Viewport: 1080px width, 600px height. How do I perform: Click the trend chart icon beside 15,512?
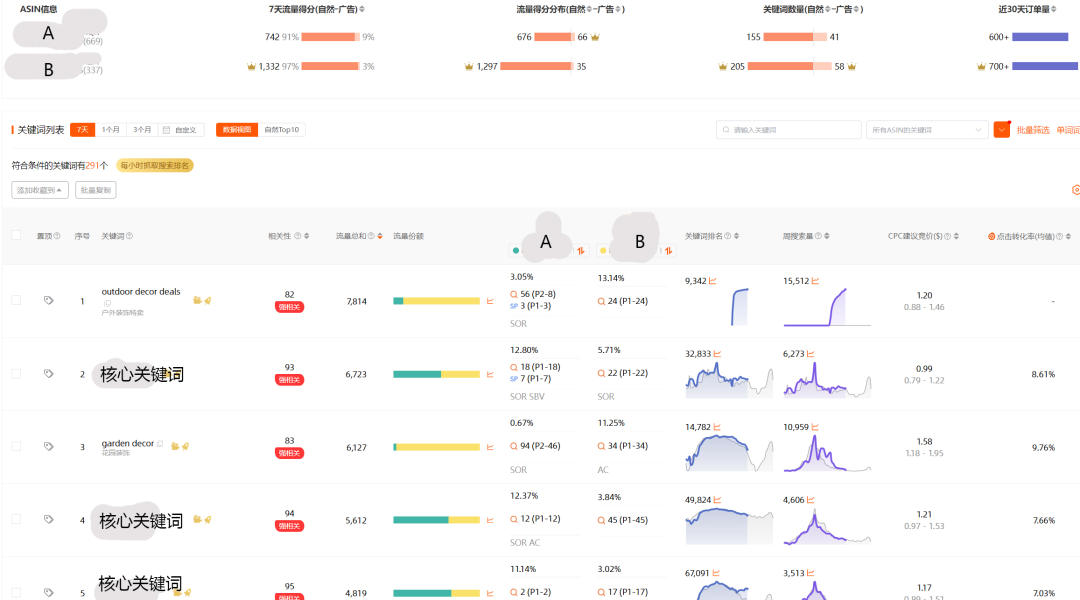coord(816,280)
